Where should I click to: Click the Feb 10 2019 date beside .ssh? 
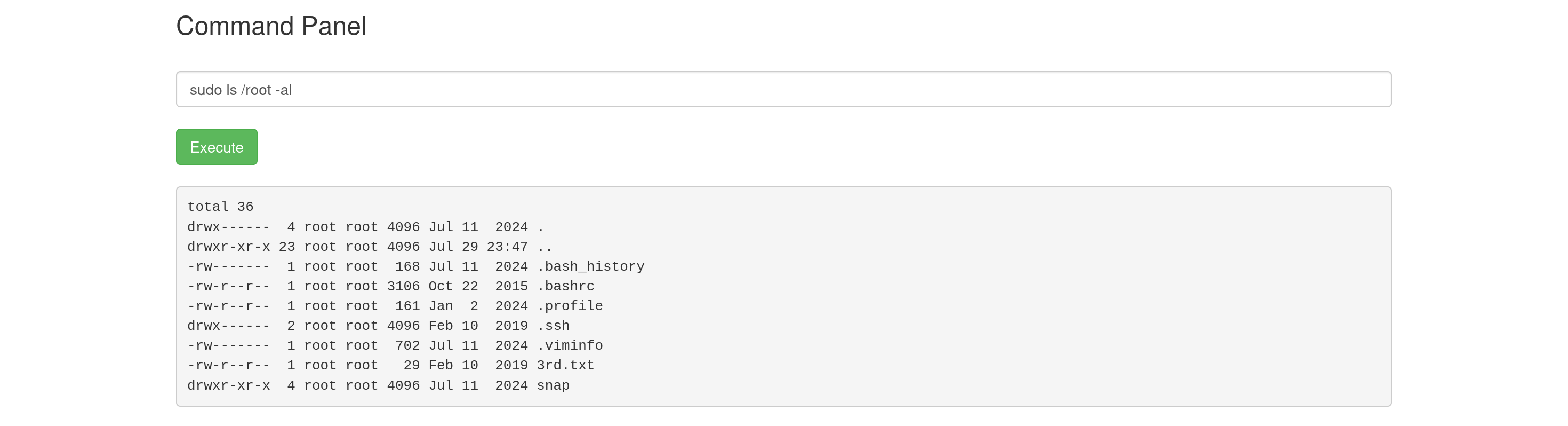pos(478,326)
